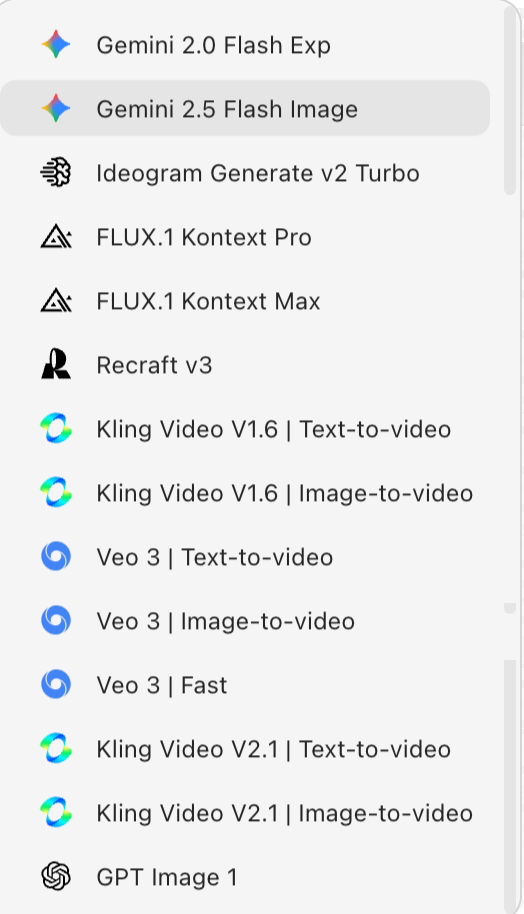Click the FLUX.1 Kontext Pro triangle icon
The height and width of the screenshot is (914, 524).
(x=56, y=237)
